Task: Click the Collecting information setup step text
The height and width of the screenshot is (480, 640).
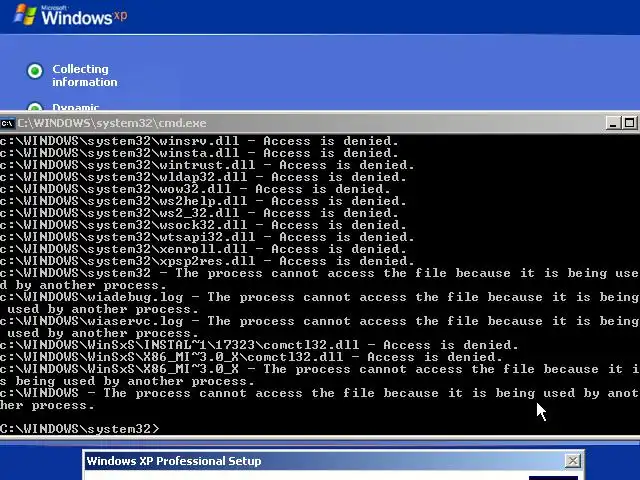Action: click(x=84, y=76)
